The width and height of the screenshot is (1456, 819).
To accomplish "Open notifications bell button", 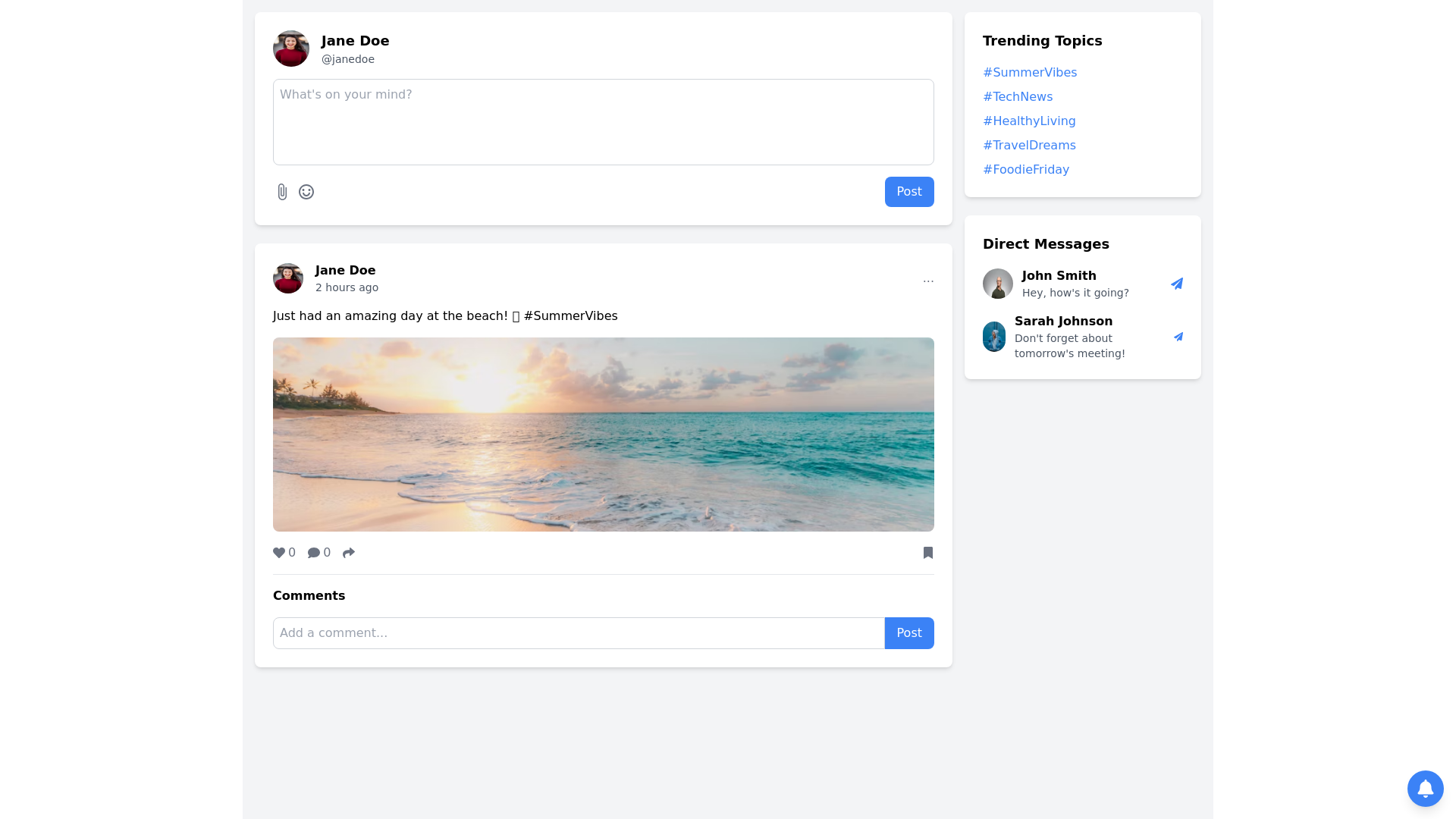I will click(1426, 789).
